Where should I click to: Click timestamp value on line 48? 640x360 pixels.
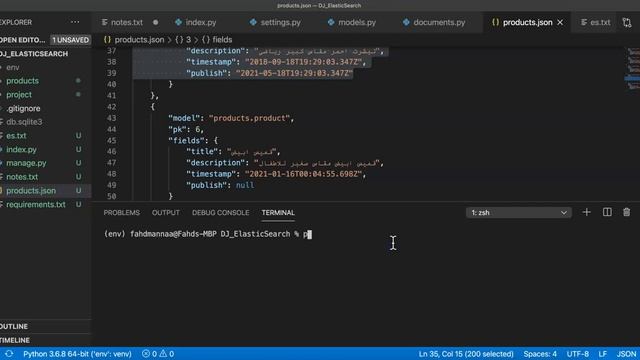[x=303, y=174]
